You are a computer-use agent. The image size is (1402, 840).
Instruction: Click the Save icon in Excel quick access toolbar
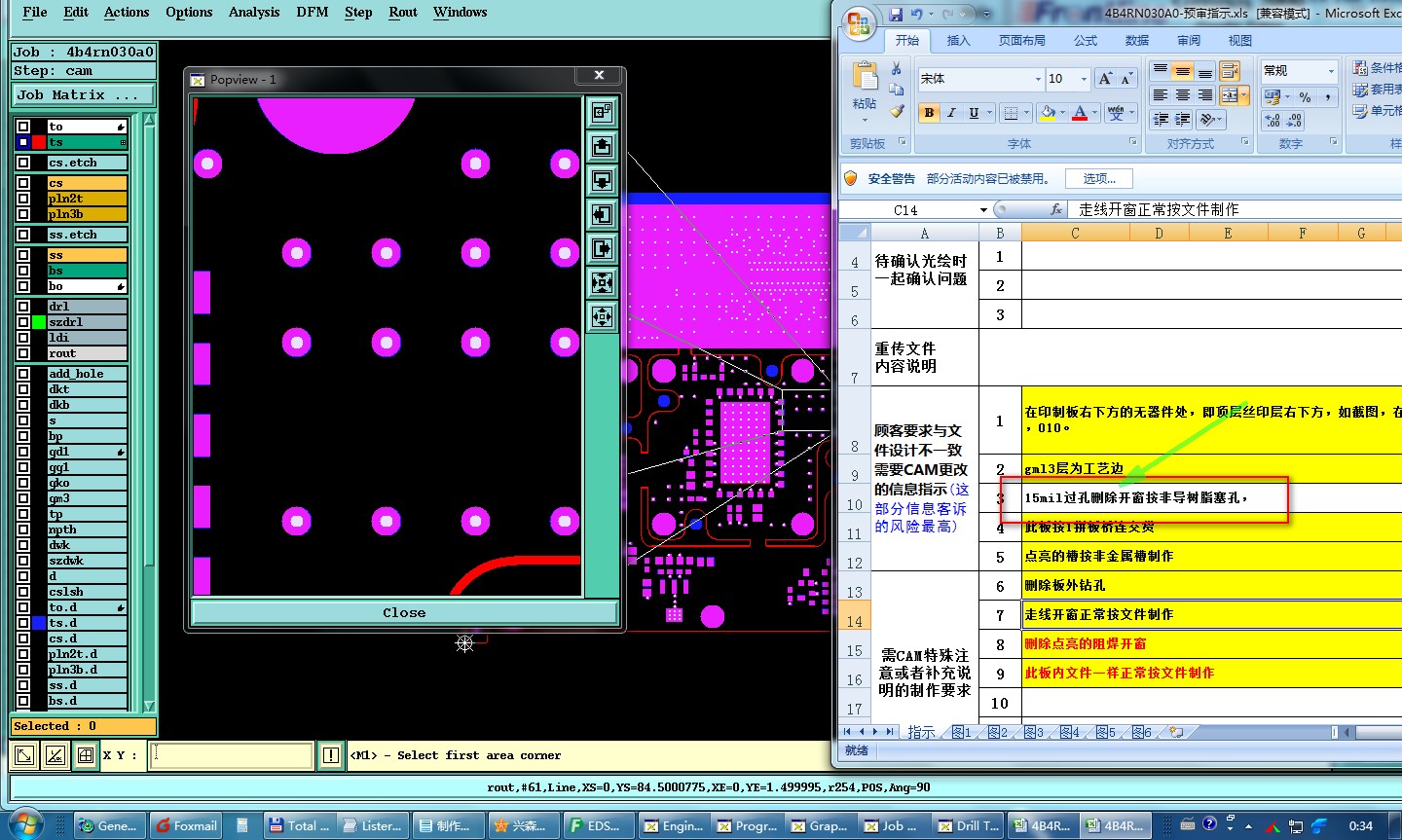[896, 15]
